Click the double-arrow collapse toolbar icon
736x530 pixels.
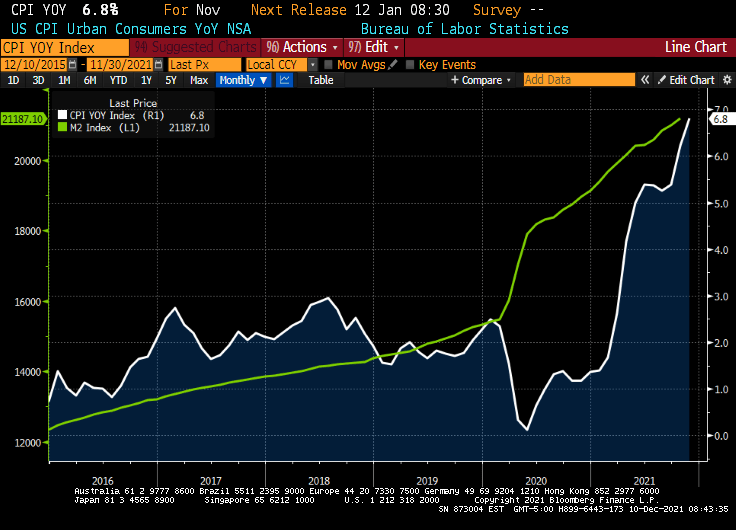tap(643, 80)
